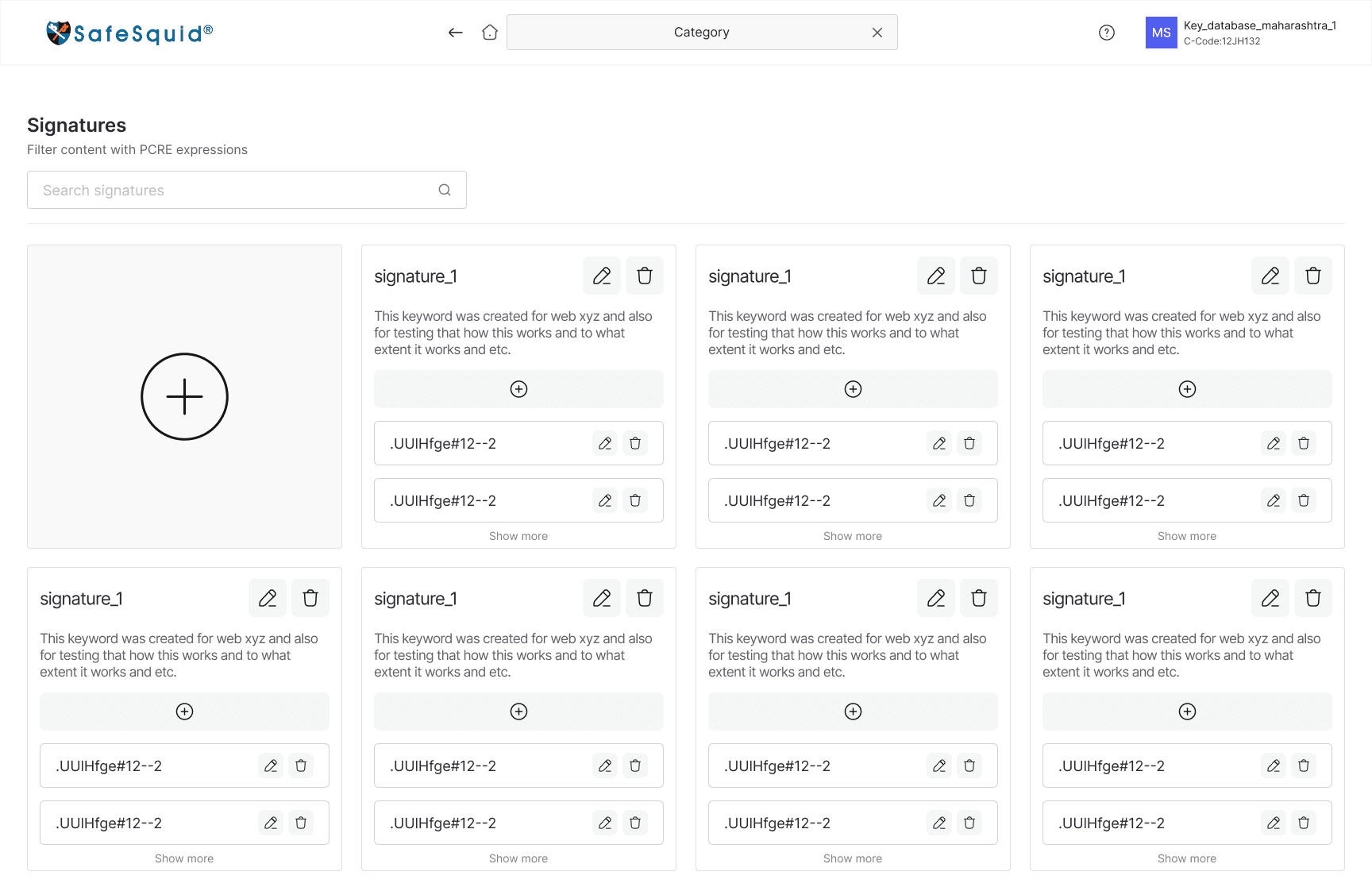This screenshot has width=1372, height=887.
Task: Edit the first signature_1 card in top row
Action: pos(602,276)
